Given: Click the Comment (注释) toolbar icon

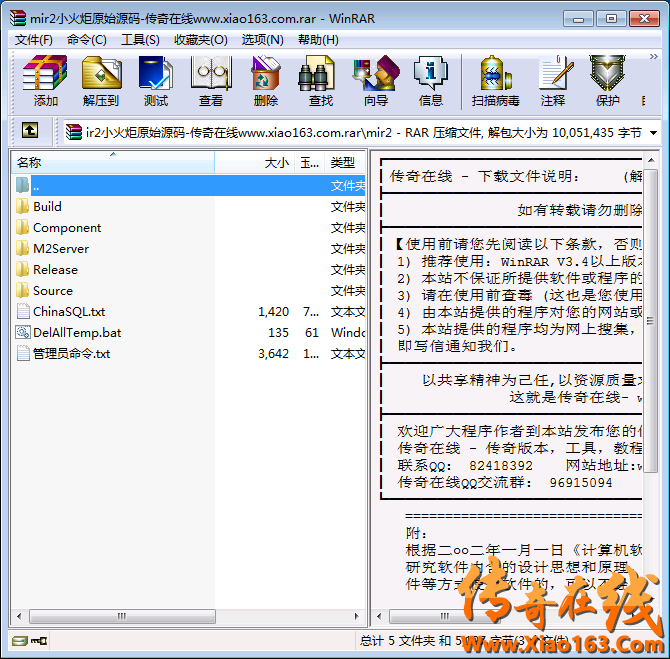Looking at the screenshot, I should (553, 81).
